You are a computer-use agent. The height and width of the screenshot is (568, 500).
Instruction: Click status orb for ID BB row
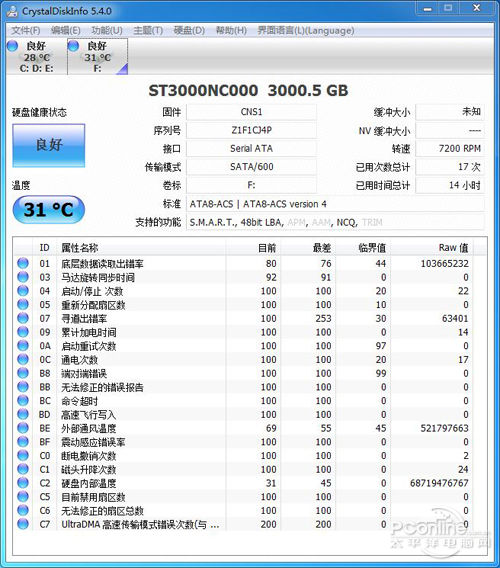(x=23, y=387)
